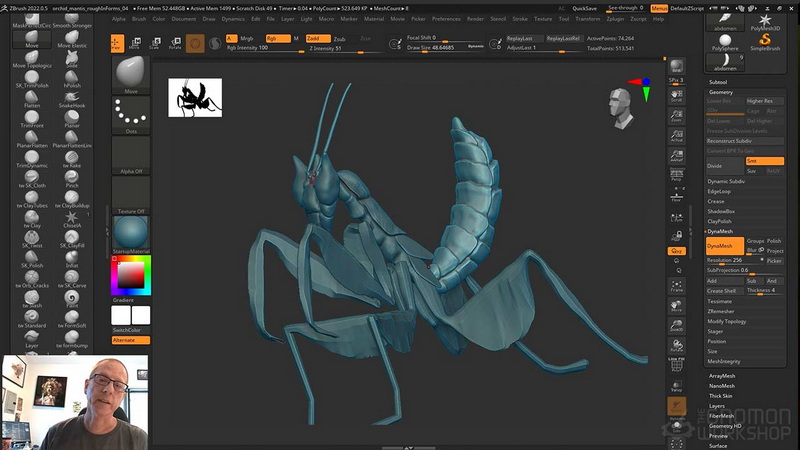Toggle the Alternate color button

click(131, 340)
